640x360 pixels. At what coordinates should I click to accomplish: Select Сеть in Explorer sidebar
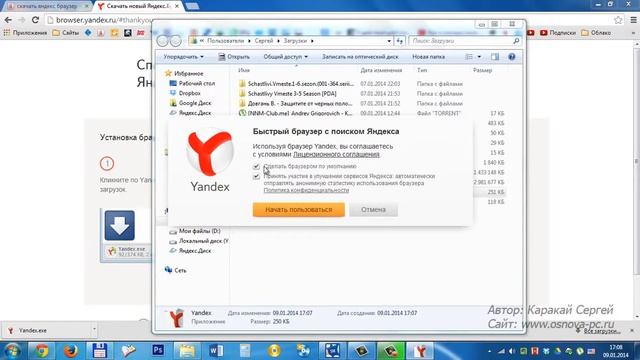coord(180,270)
